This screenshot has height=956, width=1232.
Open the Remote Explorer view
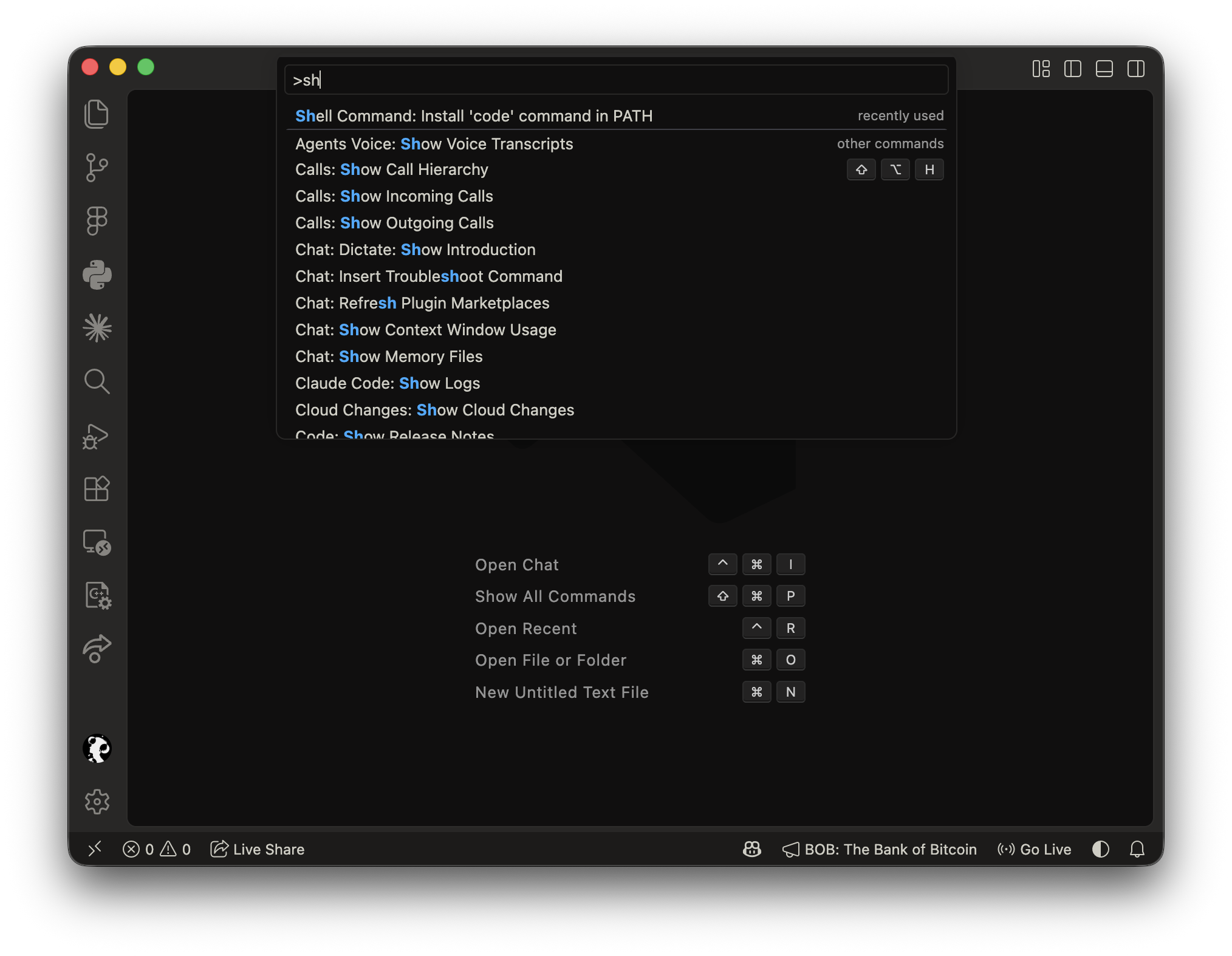coord(97,542)
